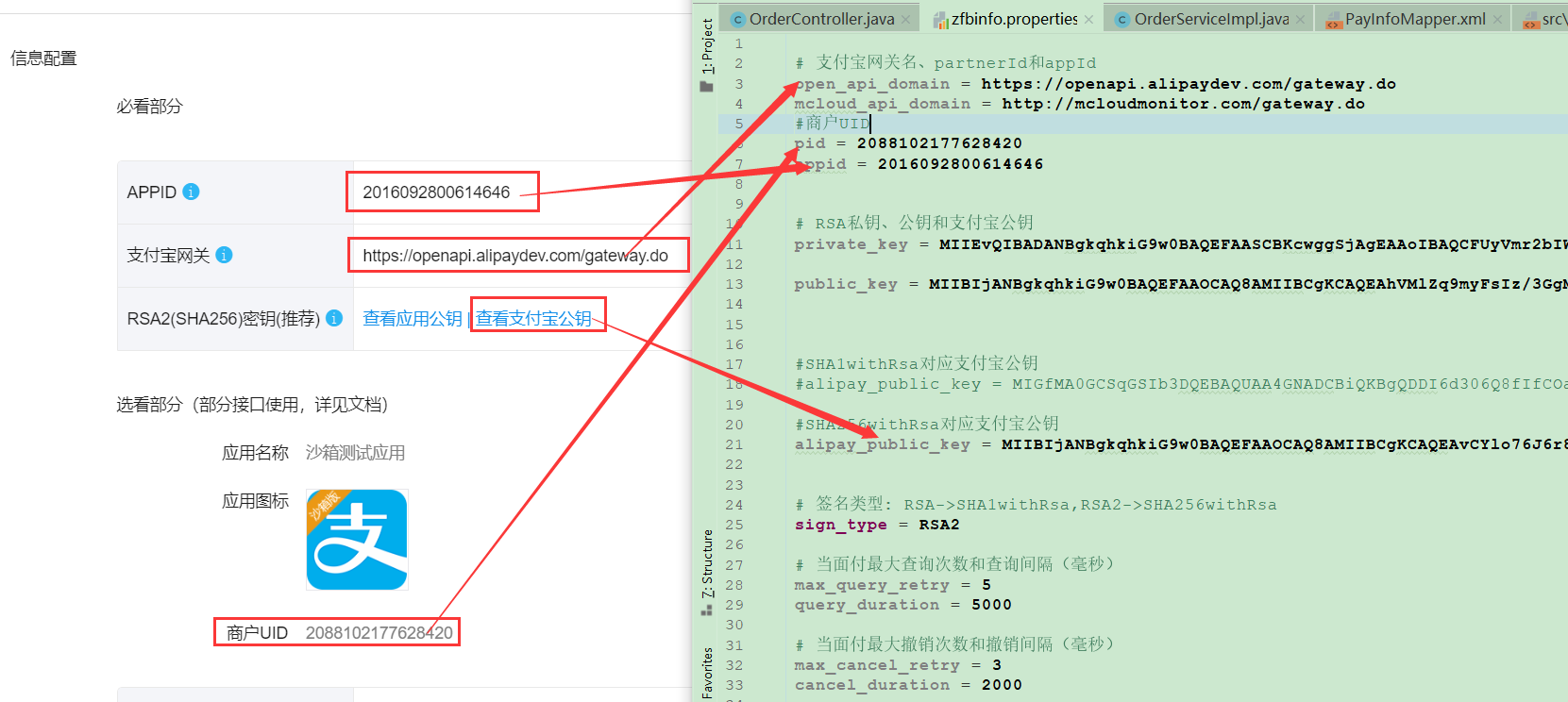Click the commented #alipay_public_key line
Image resolution: width=1568 pixels, height=702 pixels.
click(x=1180, y=384)
